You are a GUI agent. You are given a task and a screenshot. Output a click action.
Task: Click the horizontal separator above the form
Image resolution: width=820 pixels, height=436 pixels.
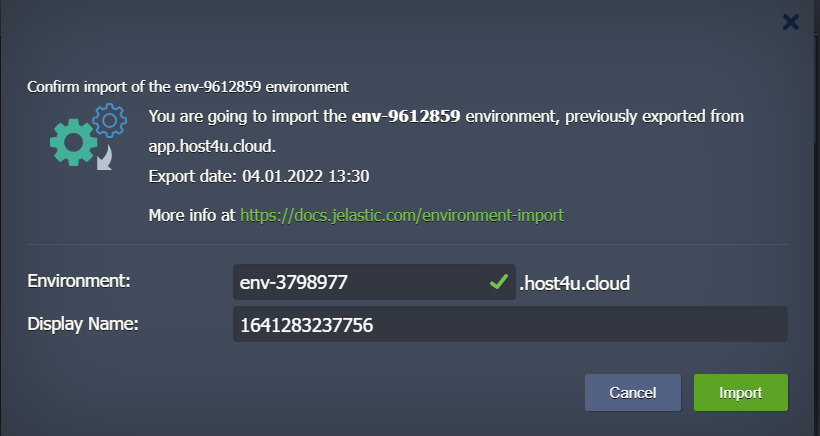[x=407, y=244]
